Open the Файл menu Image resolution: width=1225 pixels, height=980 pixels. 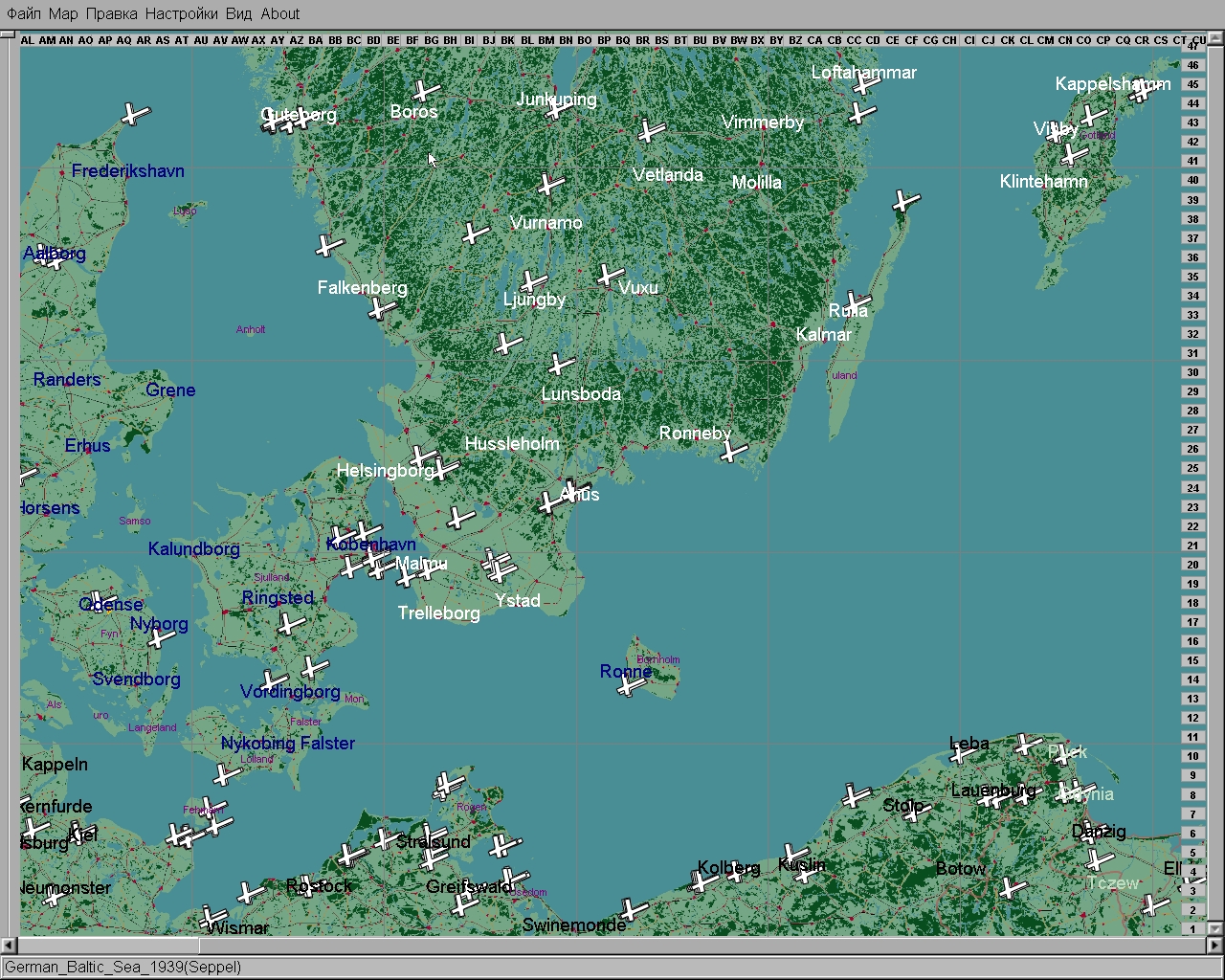tap(24, 13)
